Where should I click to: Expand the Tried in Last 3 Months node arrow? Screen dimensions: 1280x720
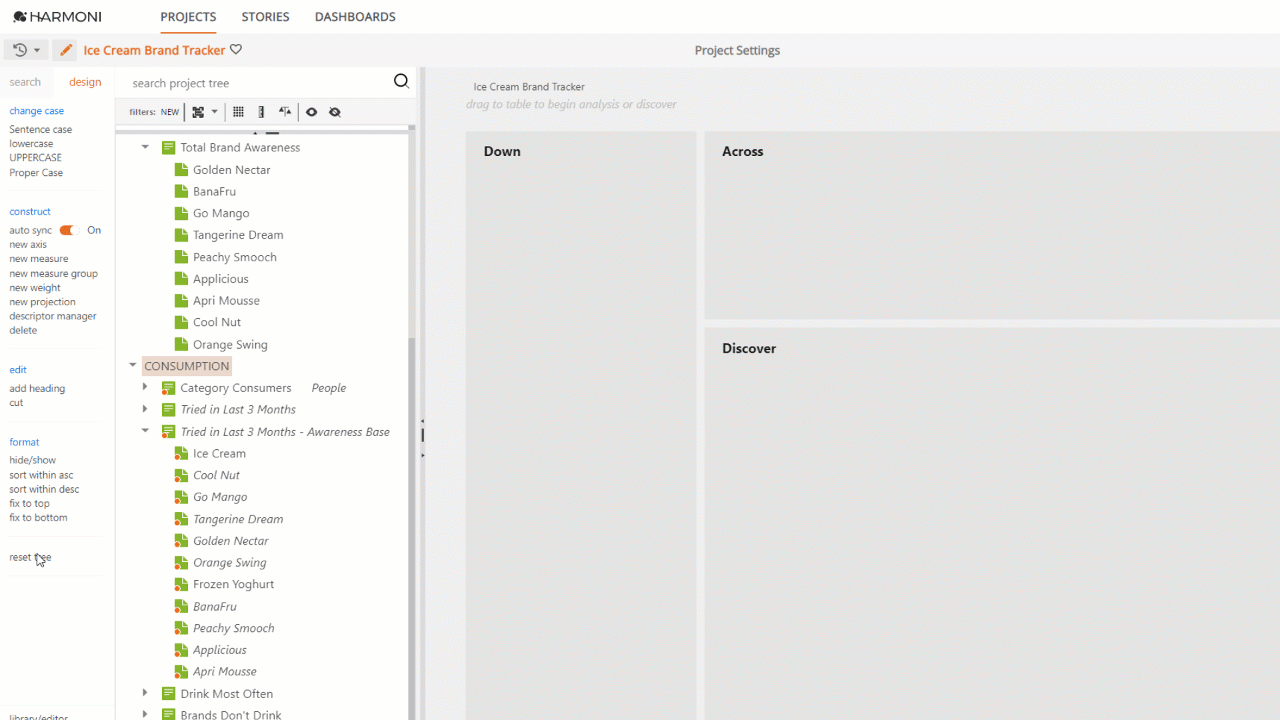point(145,409)
